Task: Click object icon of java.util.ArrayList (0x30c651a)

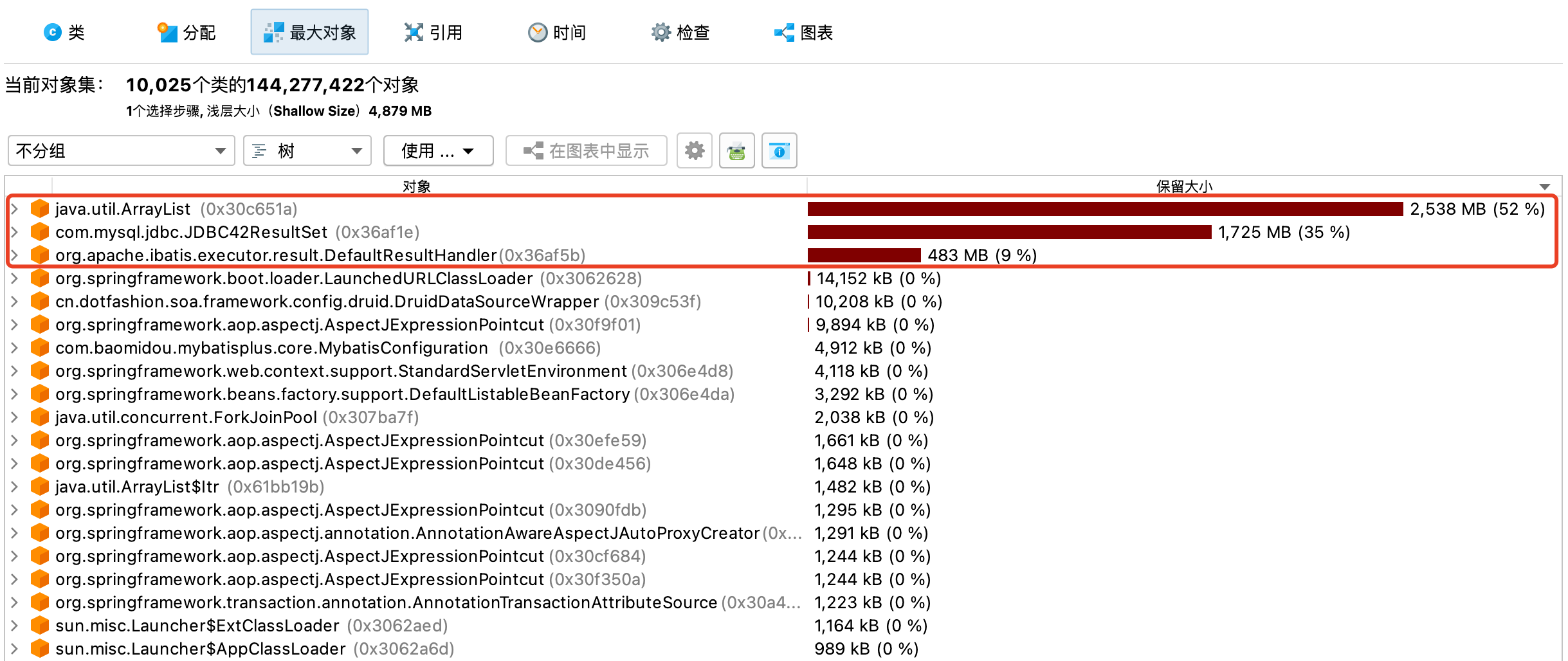Action: point(40,208)
